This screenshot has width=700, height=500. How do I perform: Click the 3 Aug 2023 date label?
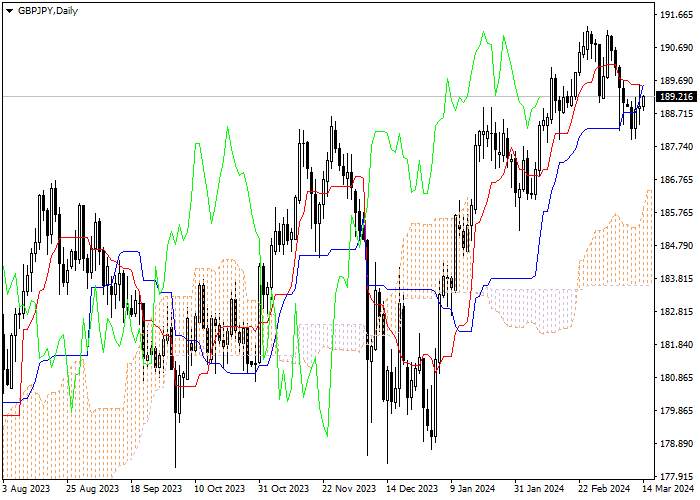26,488
